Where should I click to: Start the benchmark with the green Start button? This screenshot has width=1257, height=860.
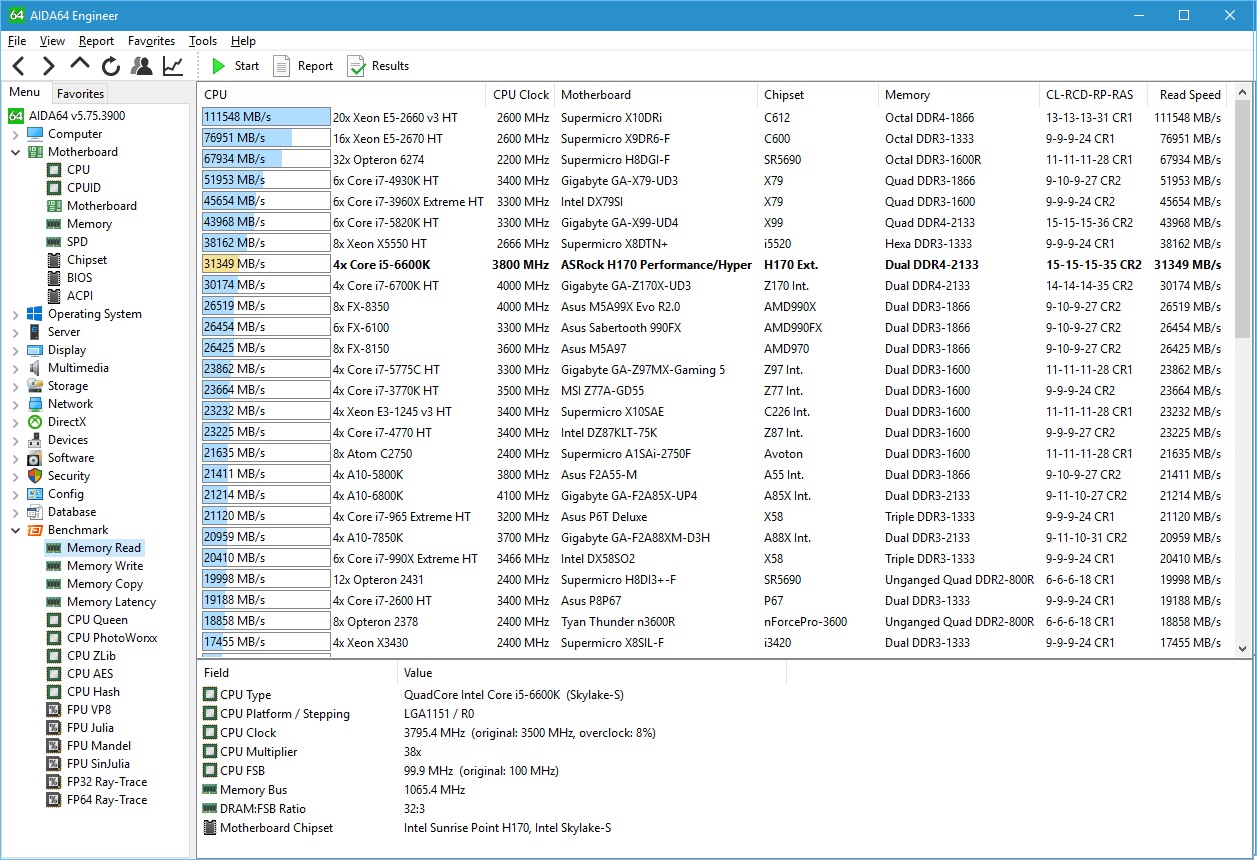pyautogui.click(x=235, y=66)
